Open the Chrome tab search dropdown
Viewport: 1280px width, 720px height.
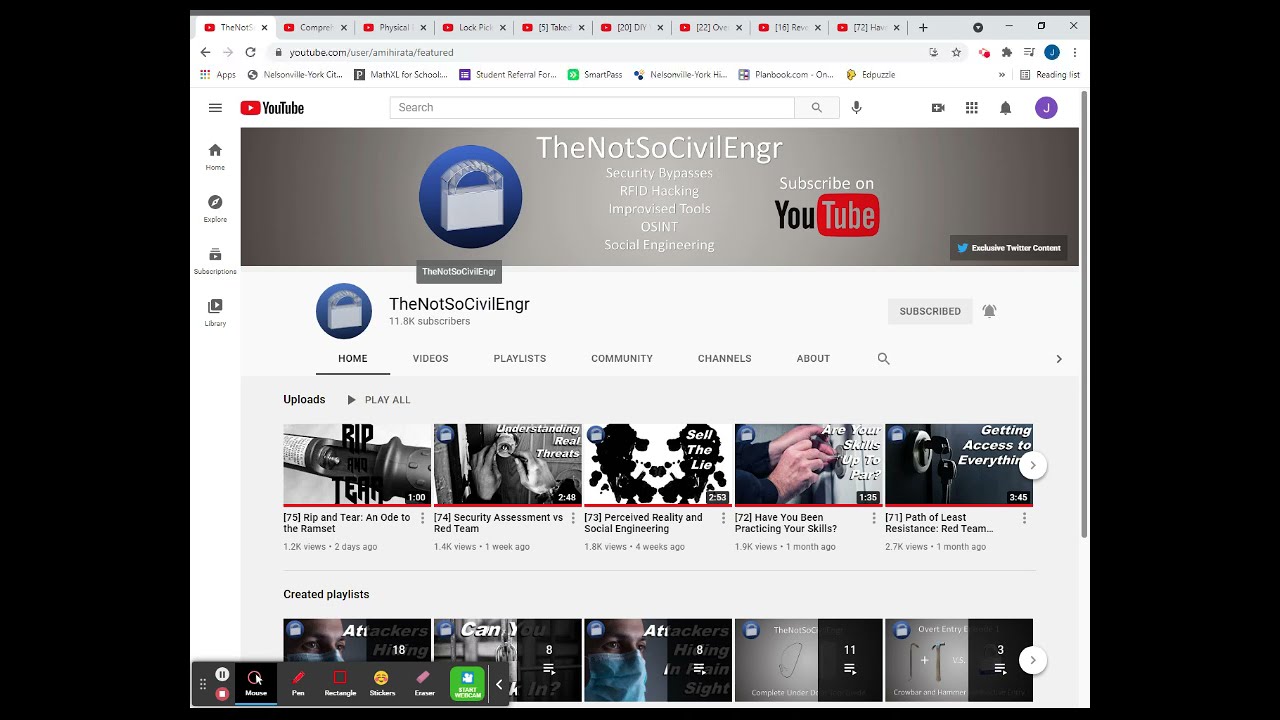[978, 27]
